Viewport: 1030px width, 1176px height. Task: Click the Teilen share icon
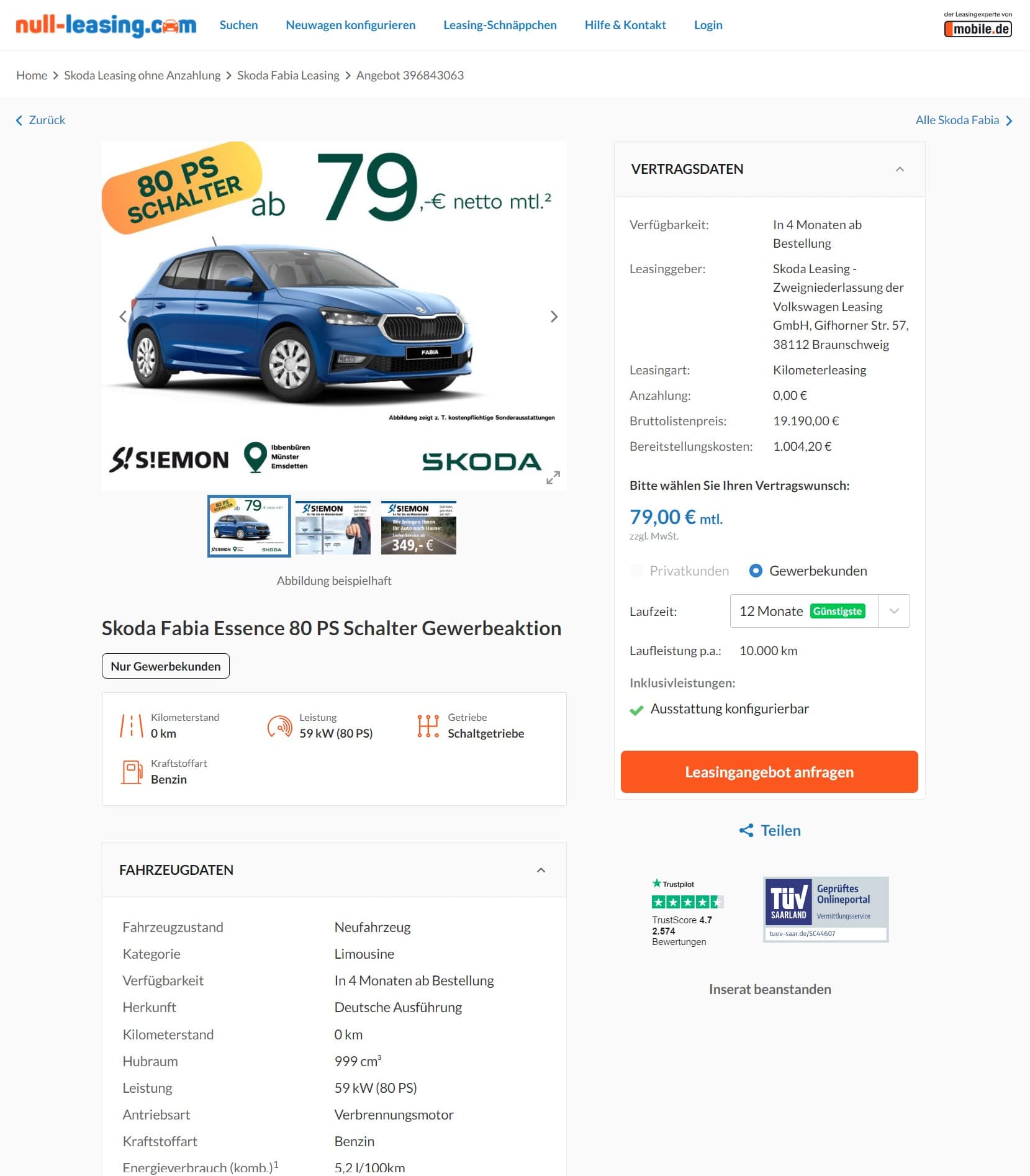point(746,831)
